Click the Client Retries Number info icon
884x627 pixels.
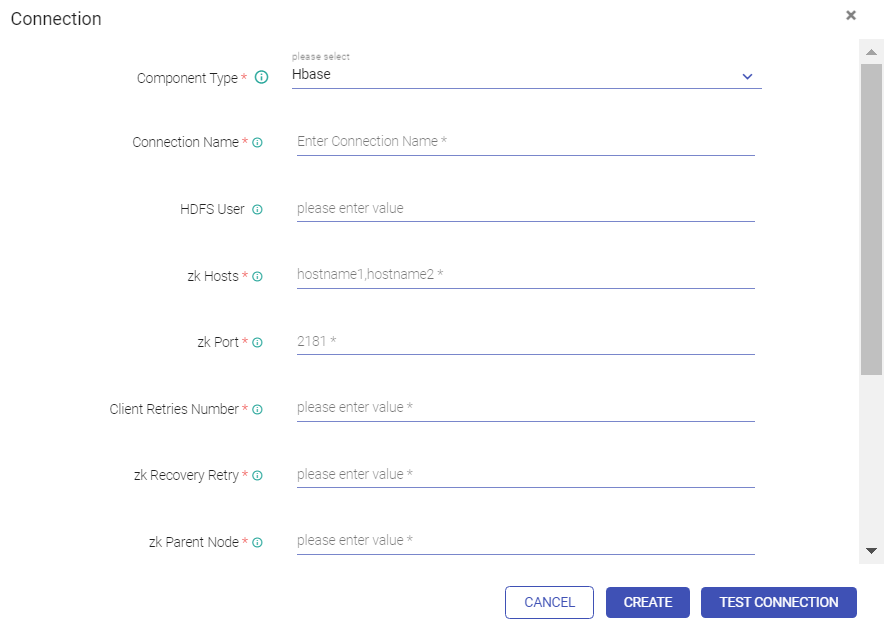pyautogui.click(x=257, y=410)
